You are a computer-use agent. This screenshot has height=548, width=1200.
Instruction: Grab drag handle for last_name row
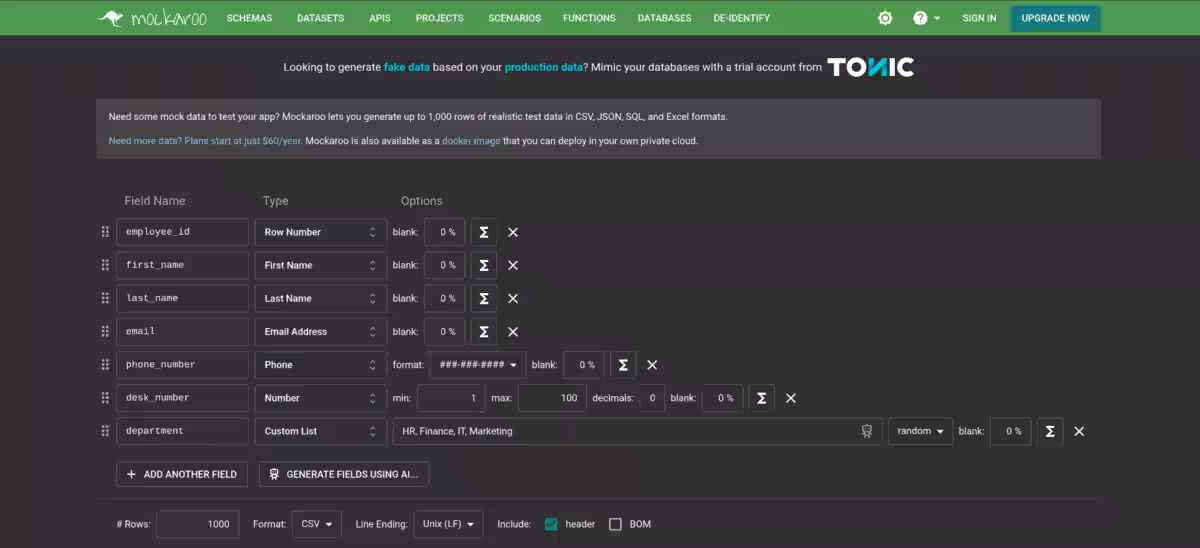pos(105,298)
